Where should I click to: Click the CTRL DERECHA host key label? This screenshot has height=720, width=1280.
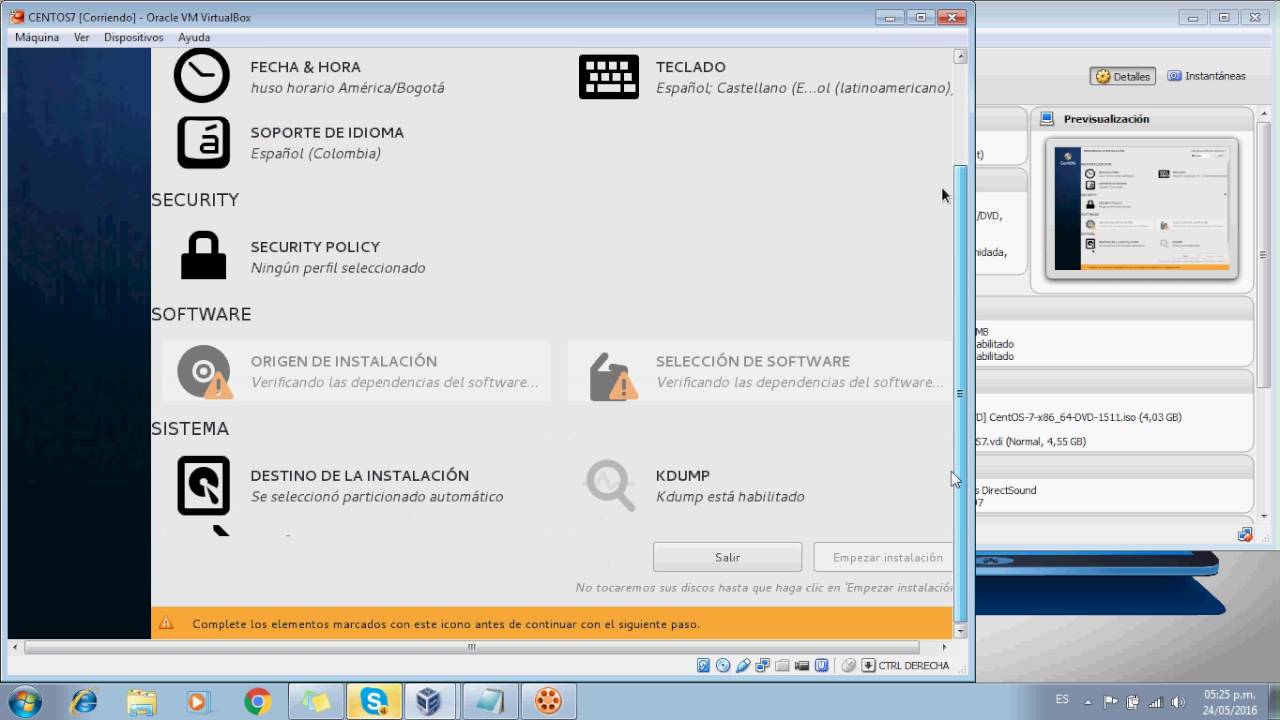tap(914, 665)
